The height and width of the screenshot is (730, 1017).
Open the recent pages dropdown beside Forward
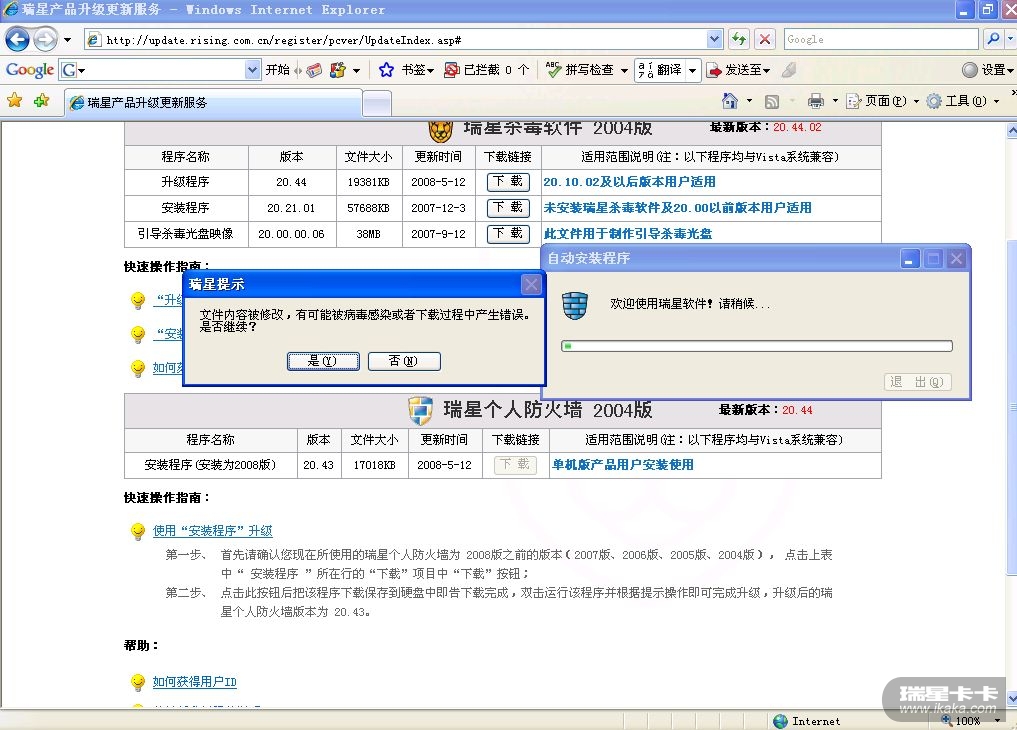tap(67, 40)
